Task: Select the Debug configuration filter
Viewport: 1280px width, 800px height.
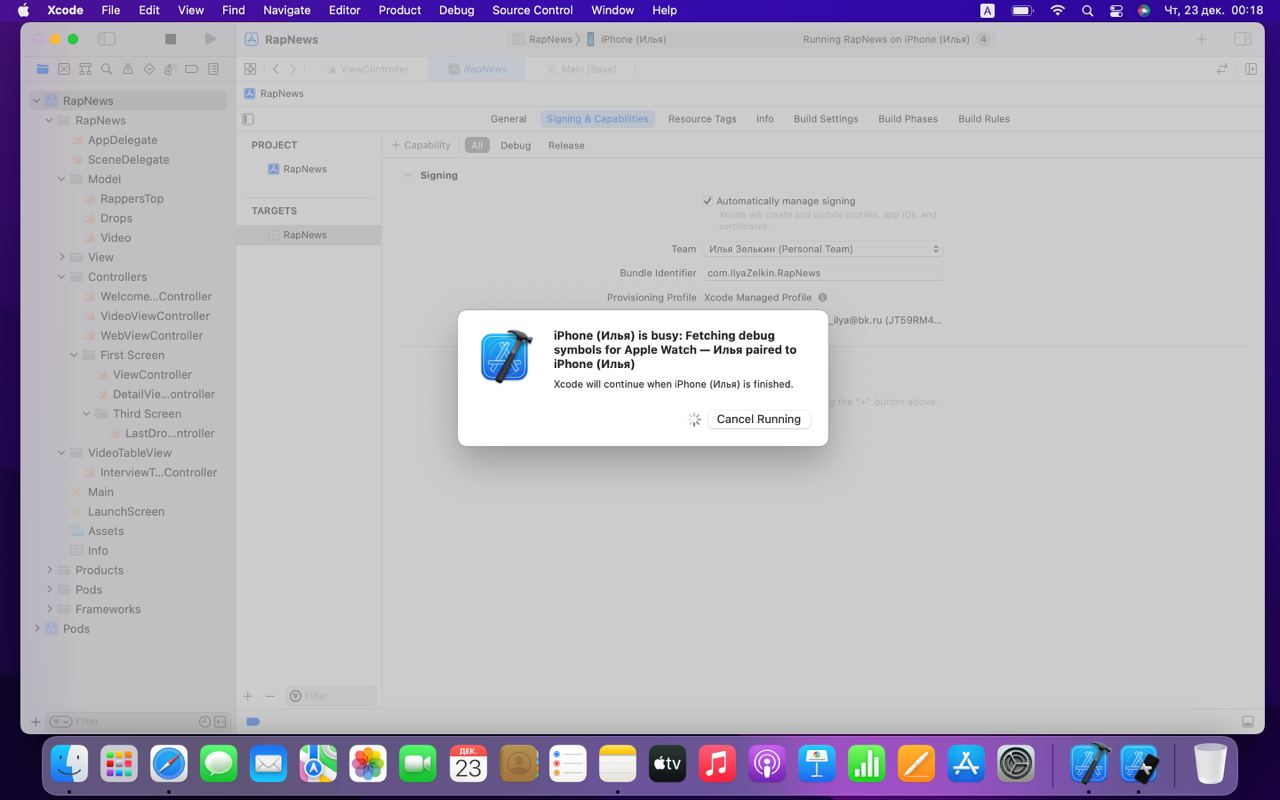Action: coord(516,145)
